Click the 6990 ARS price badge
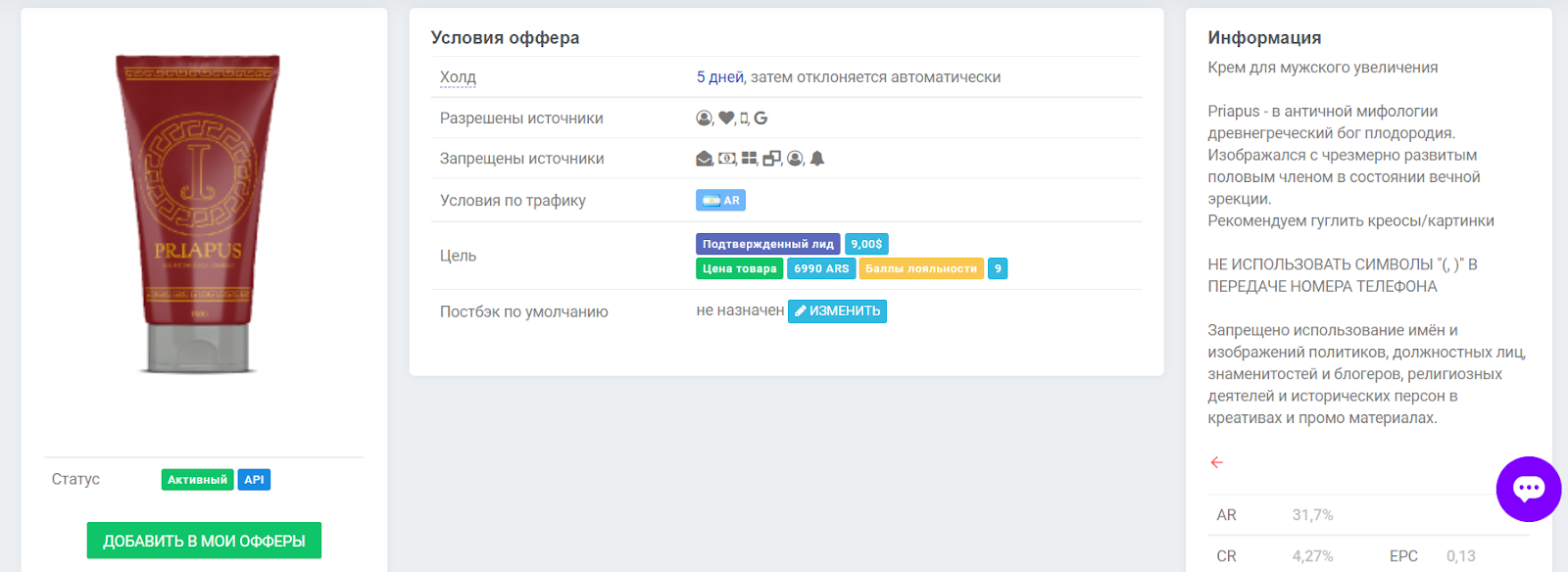 pyautogui.click(x=821, y=268)
